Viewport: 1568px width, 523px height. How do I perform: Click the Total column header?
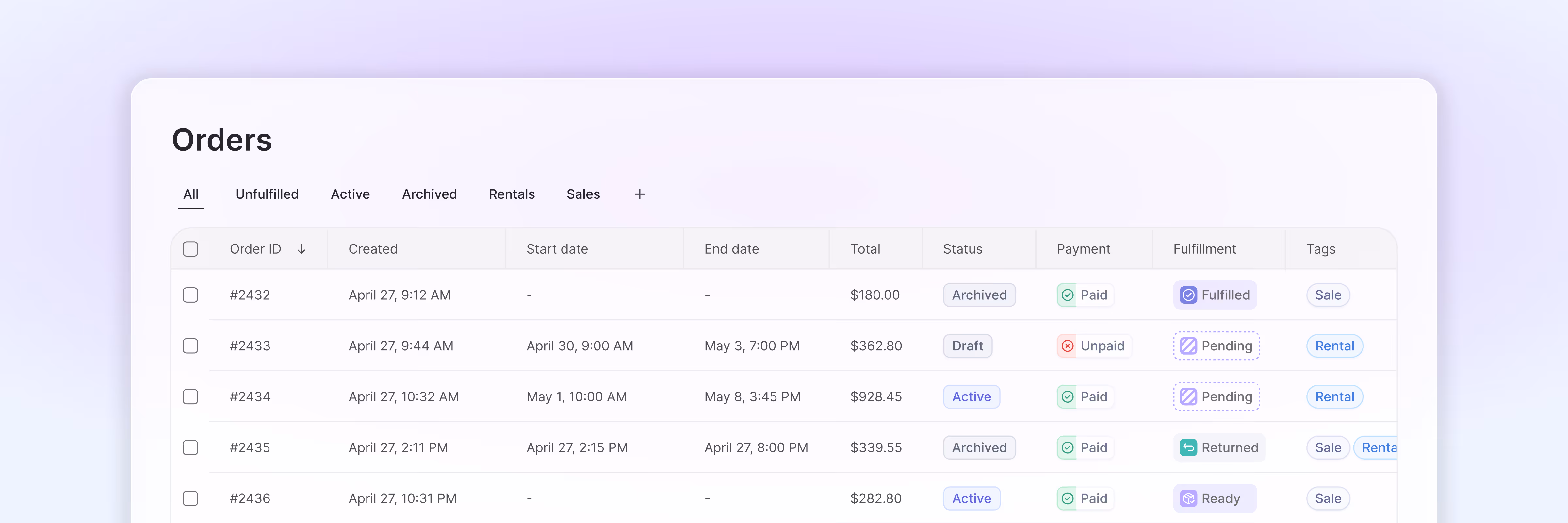click(x=864, y=249)
